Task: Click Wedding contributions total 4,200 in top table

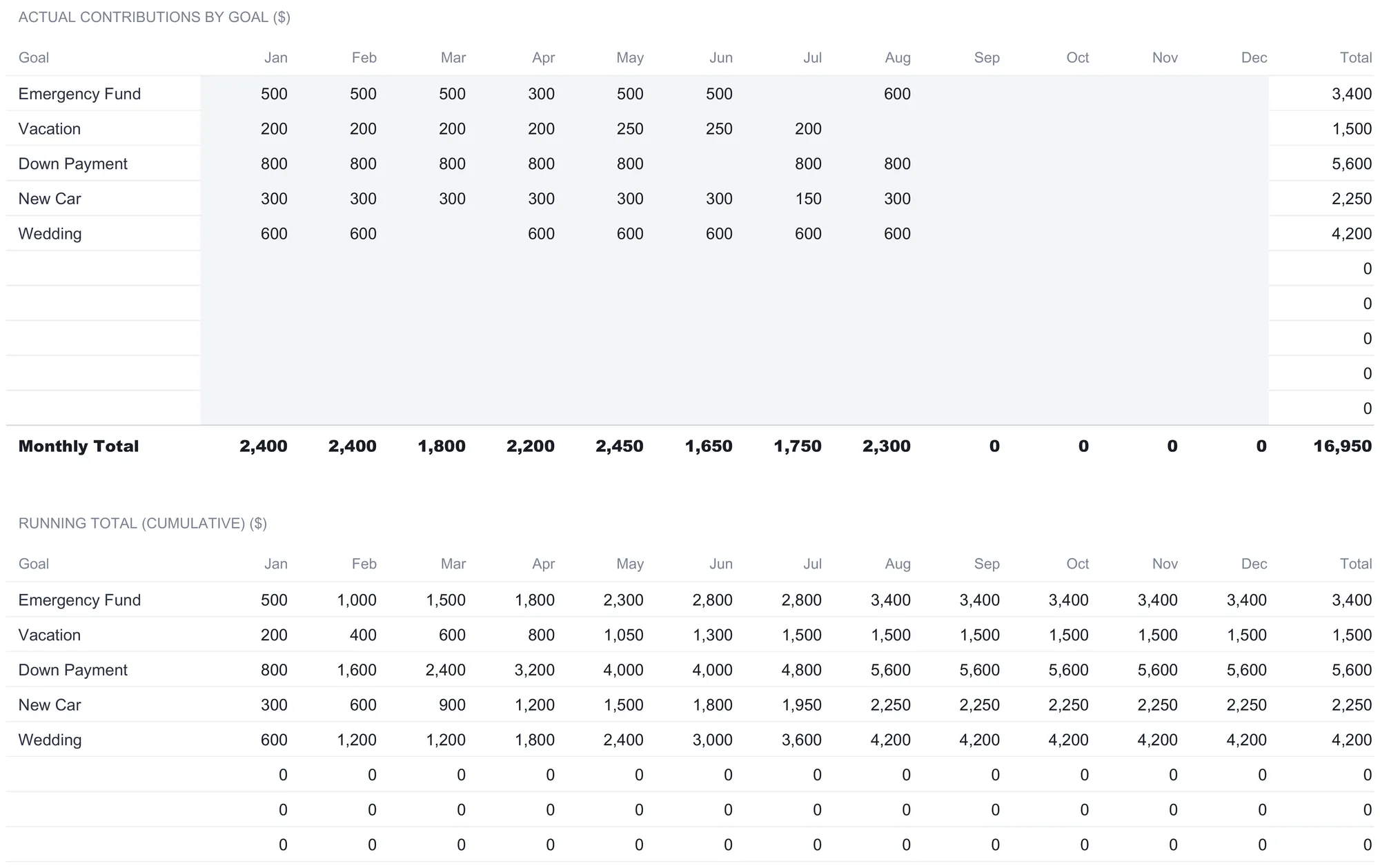Action: coord(1352,234)
